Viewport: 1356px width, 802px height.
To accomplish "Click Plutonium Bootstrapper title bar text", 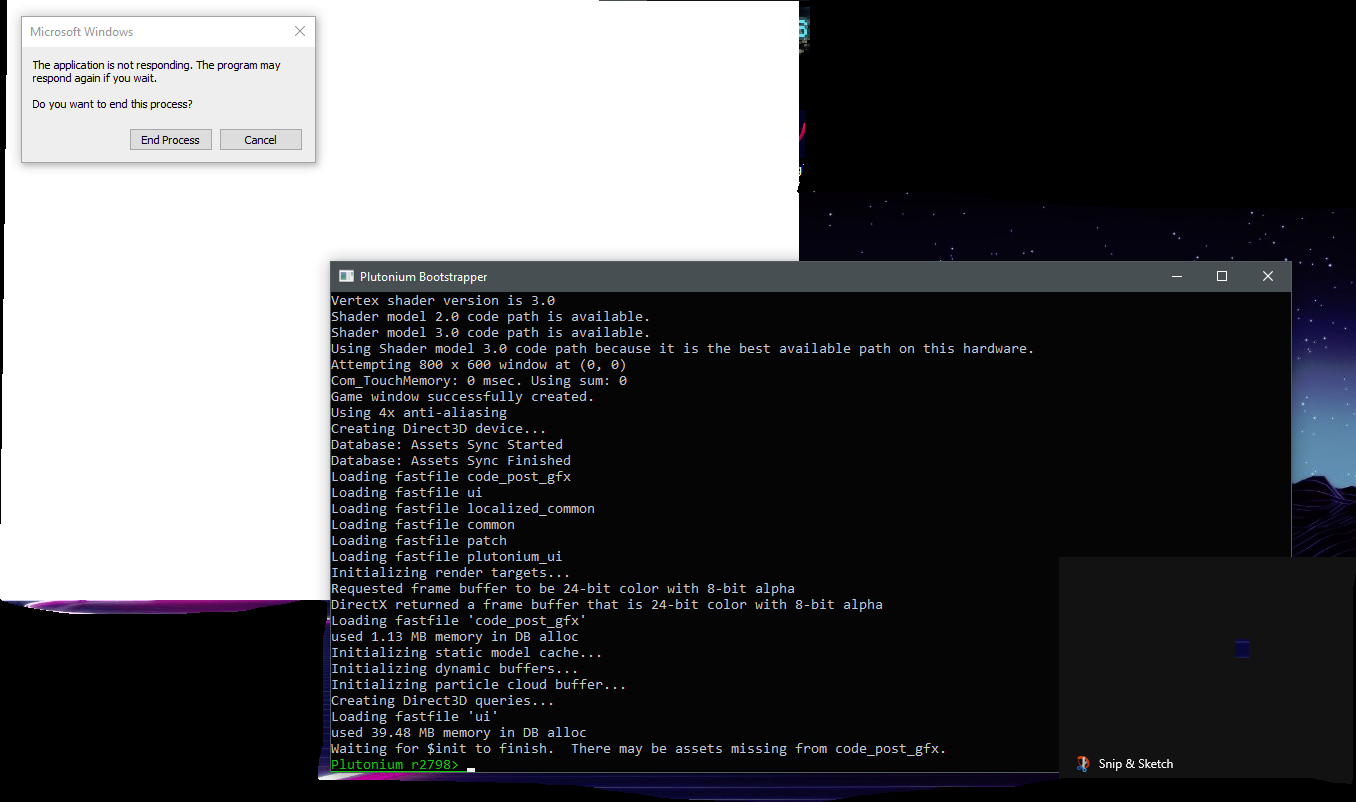I will [424, 276].
